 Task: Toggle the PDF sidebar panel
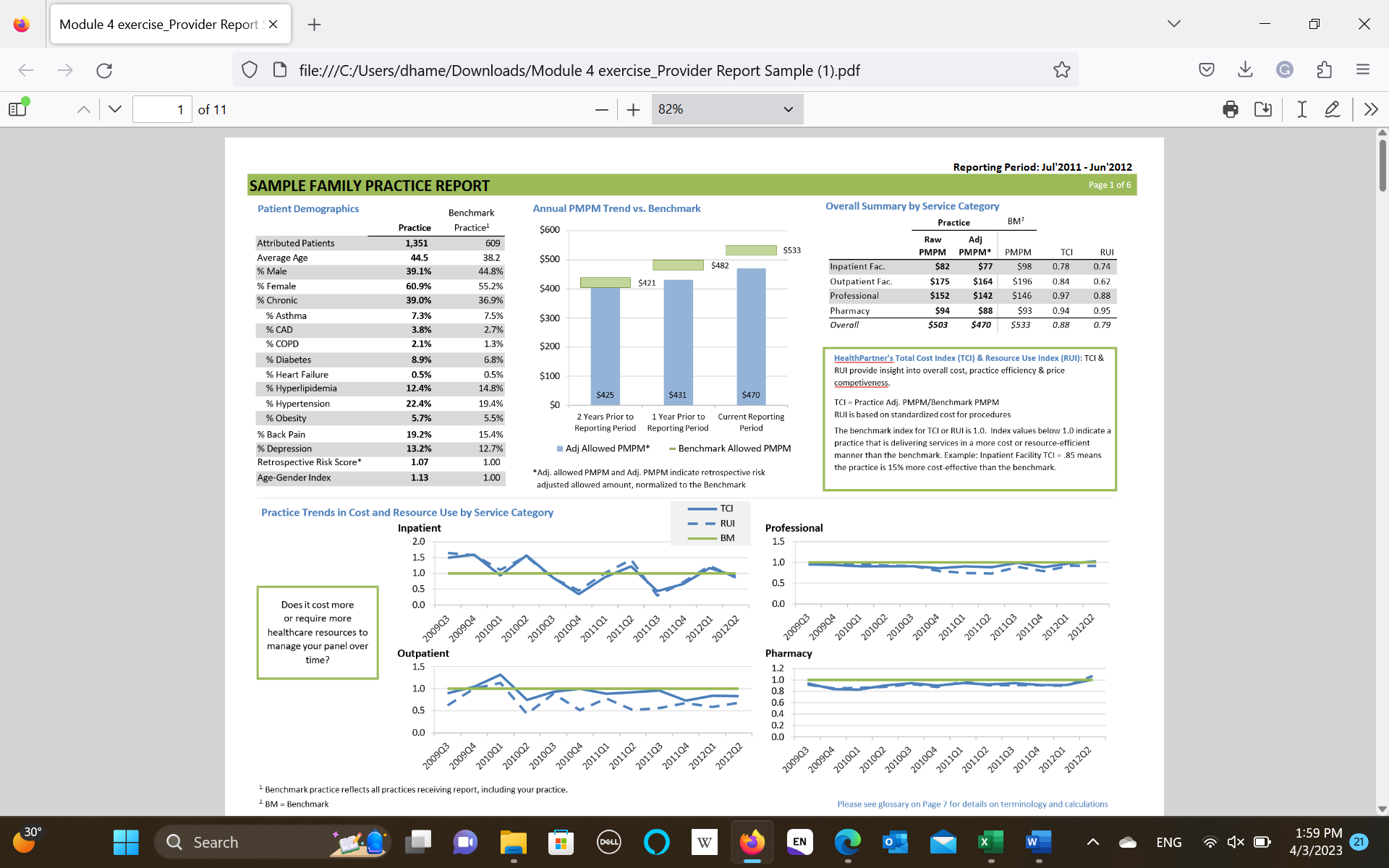[x=17, y=108]
